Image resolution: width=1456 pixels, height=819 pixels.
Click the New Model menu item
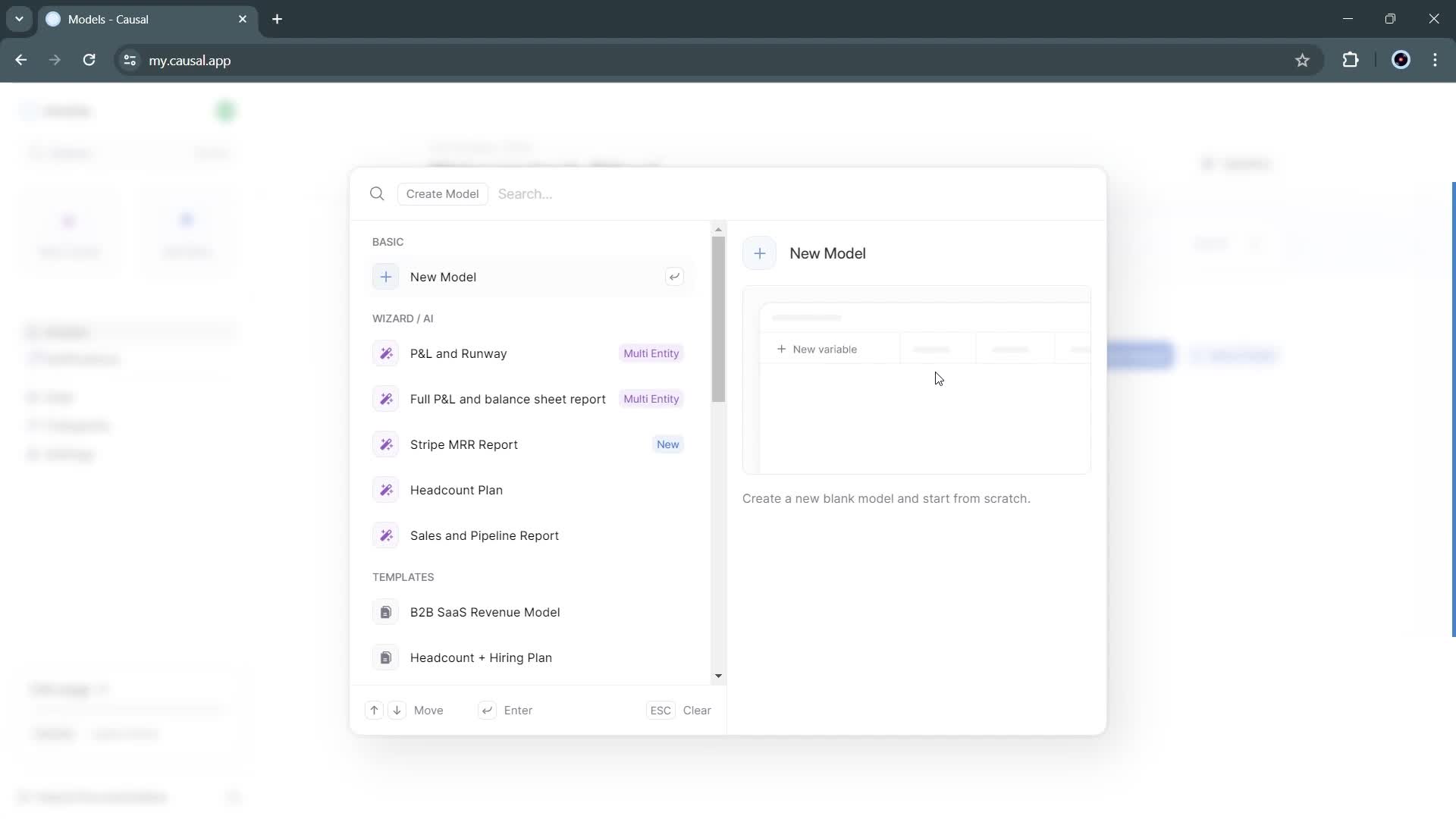[x=442, y=277]
